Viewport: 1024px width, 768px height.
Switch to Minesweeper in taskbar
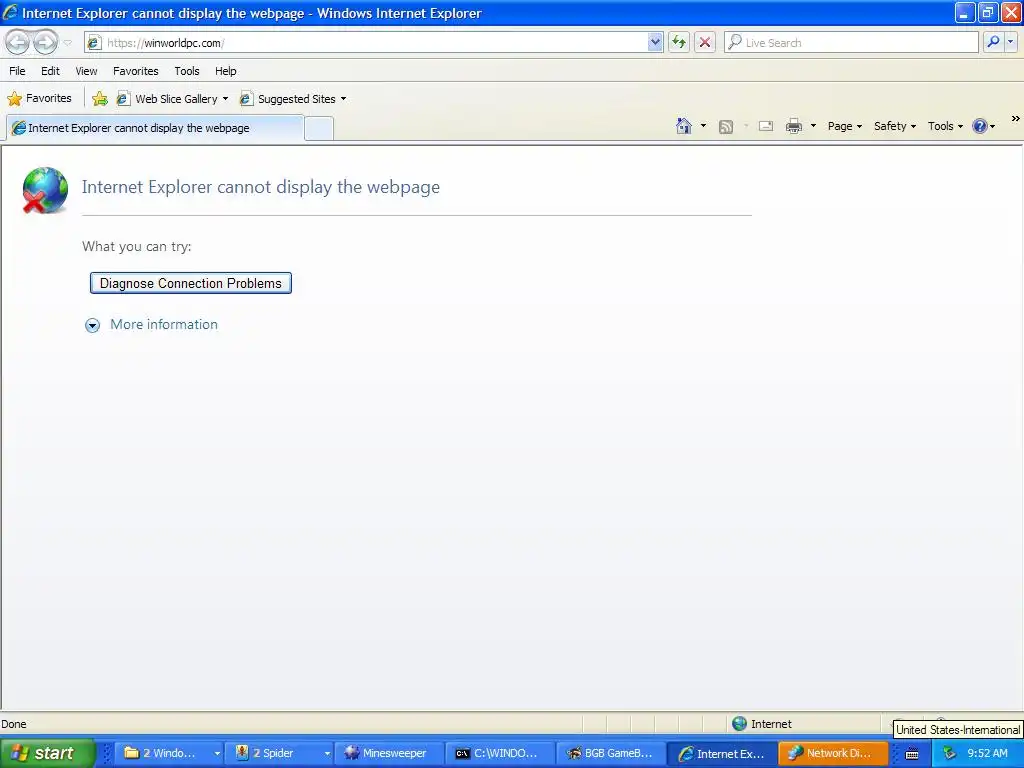[389, 753]
